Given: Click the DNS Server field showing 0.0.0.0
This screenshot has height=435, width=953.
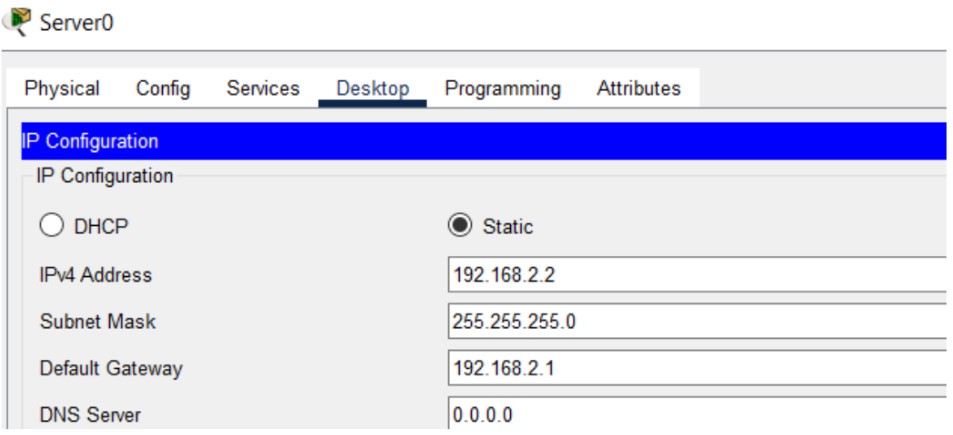Looking at the screenshot, I should pyautogui.click(x=697, y=414).
